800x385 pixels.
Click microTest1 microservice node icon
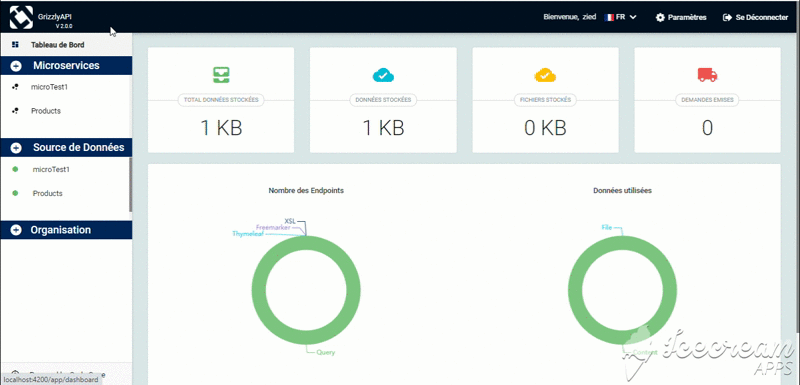tap(15, 87)
